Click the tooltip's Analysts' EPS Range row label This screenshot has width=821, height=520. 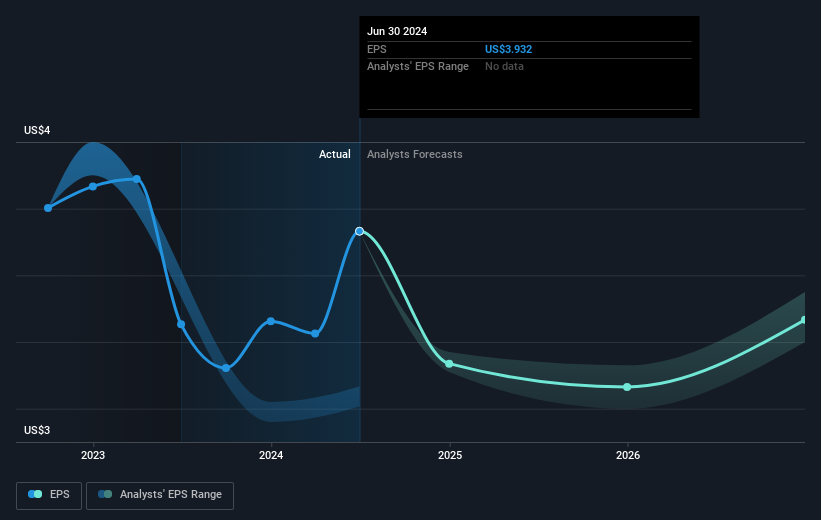418,67
